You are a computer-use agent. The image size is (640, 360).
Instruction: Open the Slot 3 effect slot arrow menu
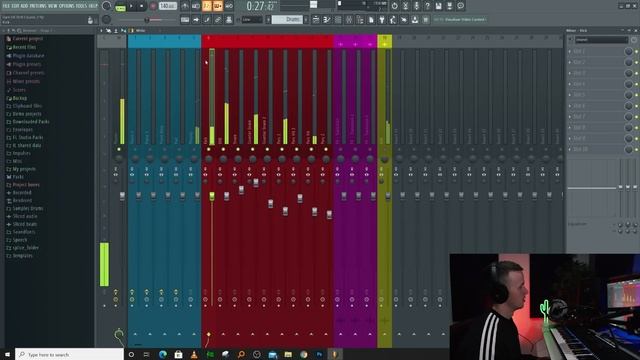(x=570, y=73)
